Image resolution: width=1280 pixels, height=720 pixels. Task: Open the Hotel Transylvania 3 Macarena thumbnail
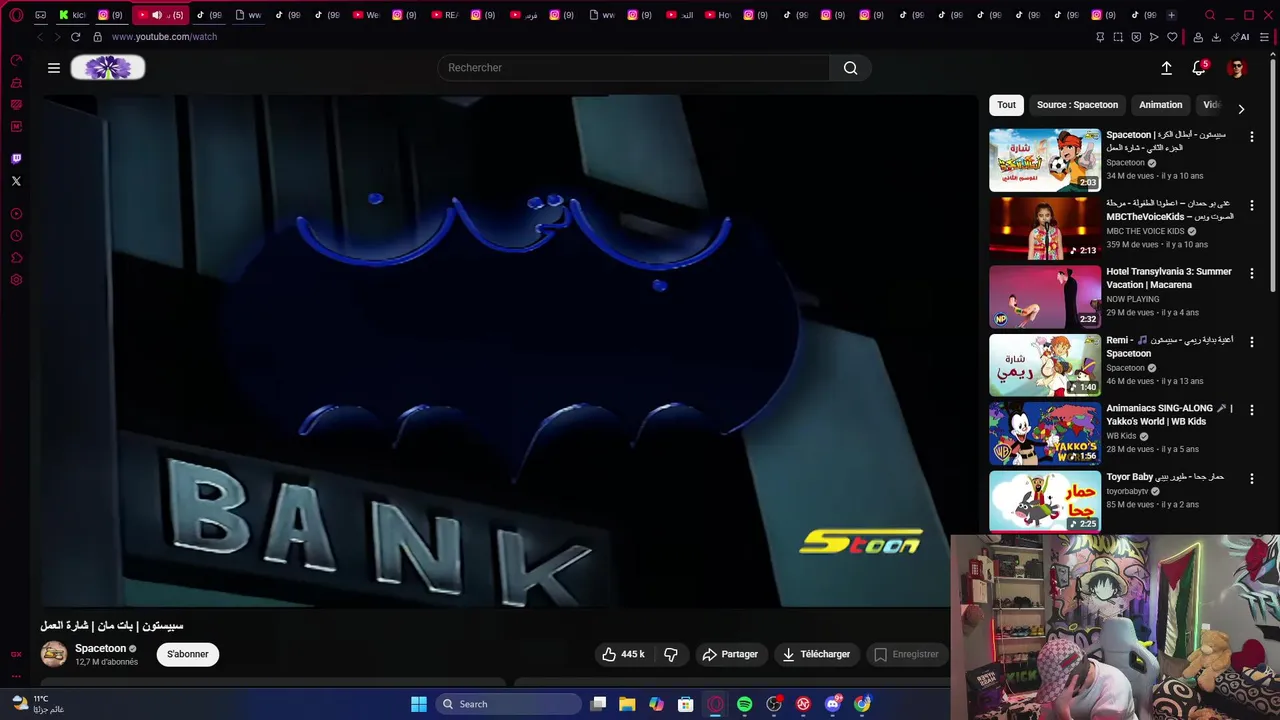click(x=1045, y=296)
